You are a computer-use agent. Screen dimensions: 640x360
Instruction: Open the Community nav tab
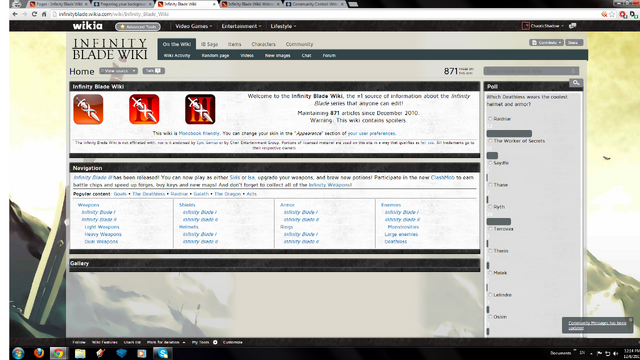click(x=299, y=44)
